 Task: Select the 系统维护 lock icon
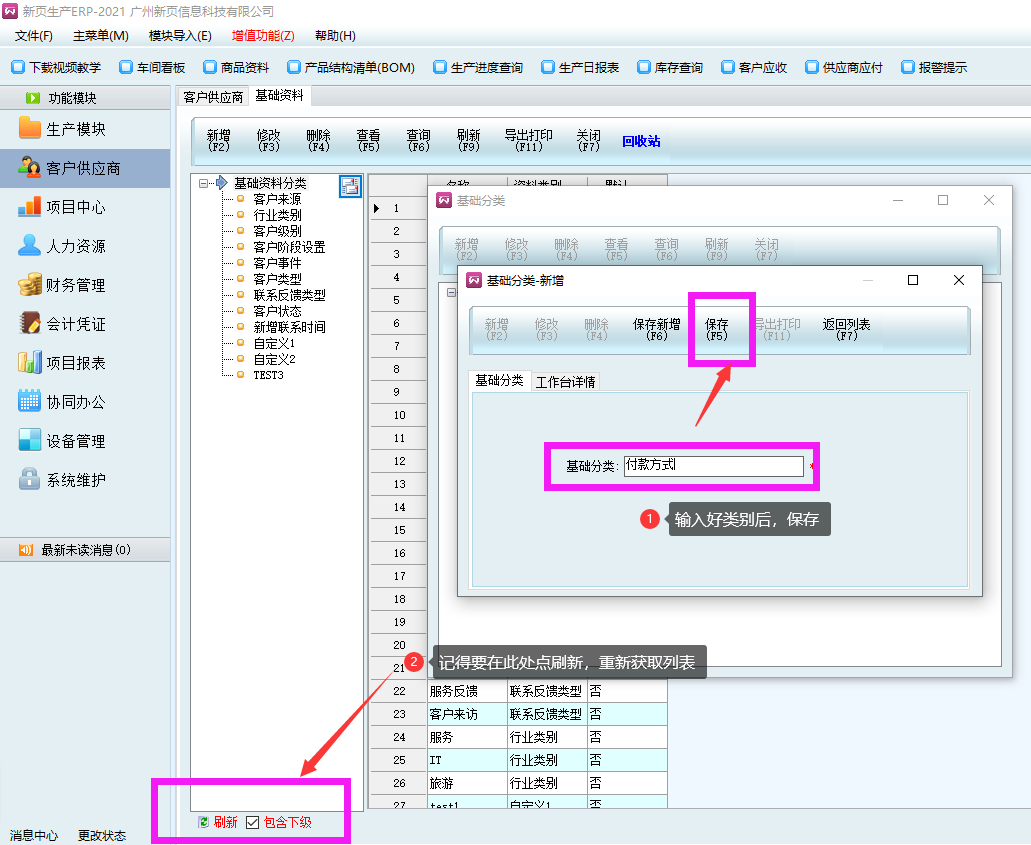tap(30, 480)
